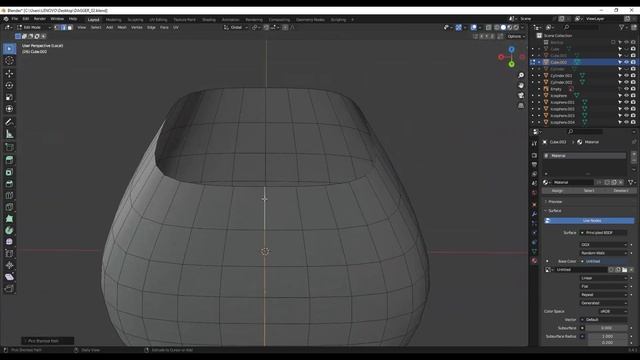Image resolution: width=640 pixels, height=360 pixels.
Task: Click the viewport zoom magnifier icon
Action: coord(521,76)
